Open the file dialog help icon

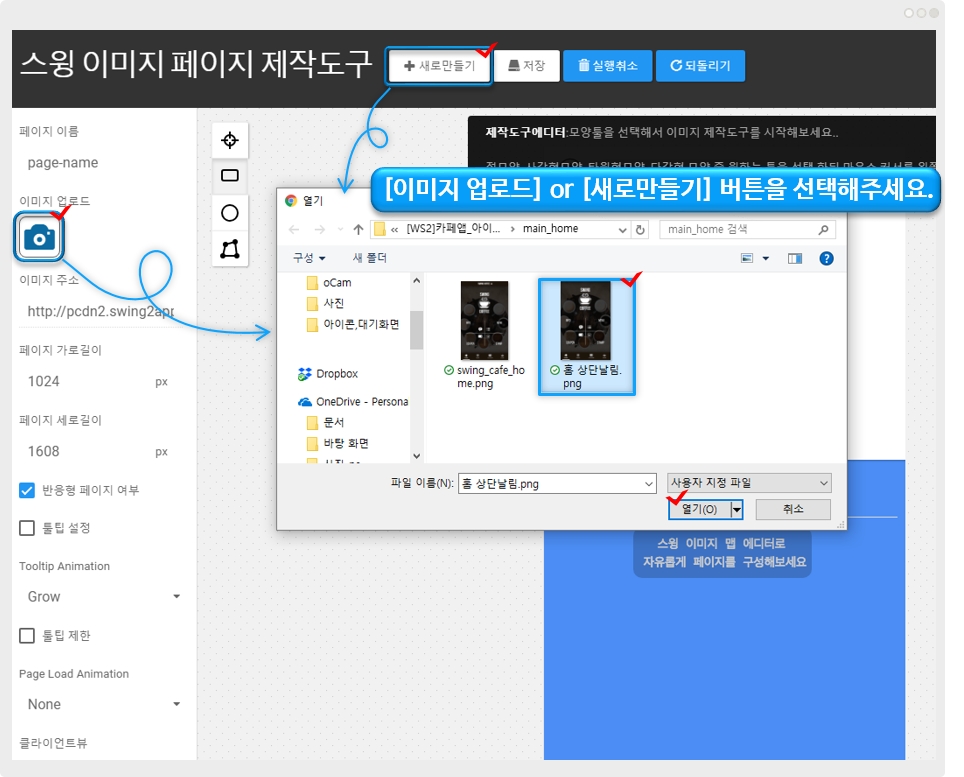(826, 258)
